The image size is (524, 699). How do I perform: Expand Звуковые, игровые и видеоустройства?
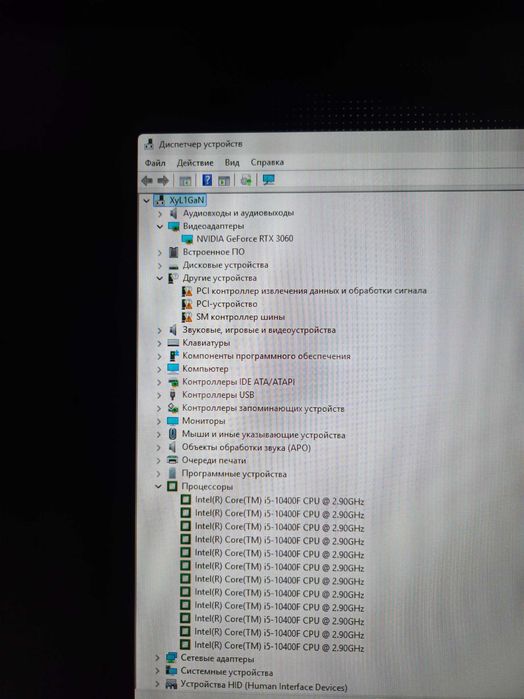click(x=159, y=331)
